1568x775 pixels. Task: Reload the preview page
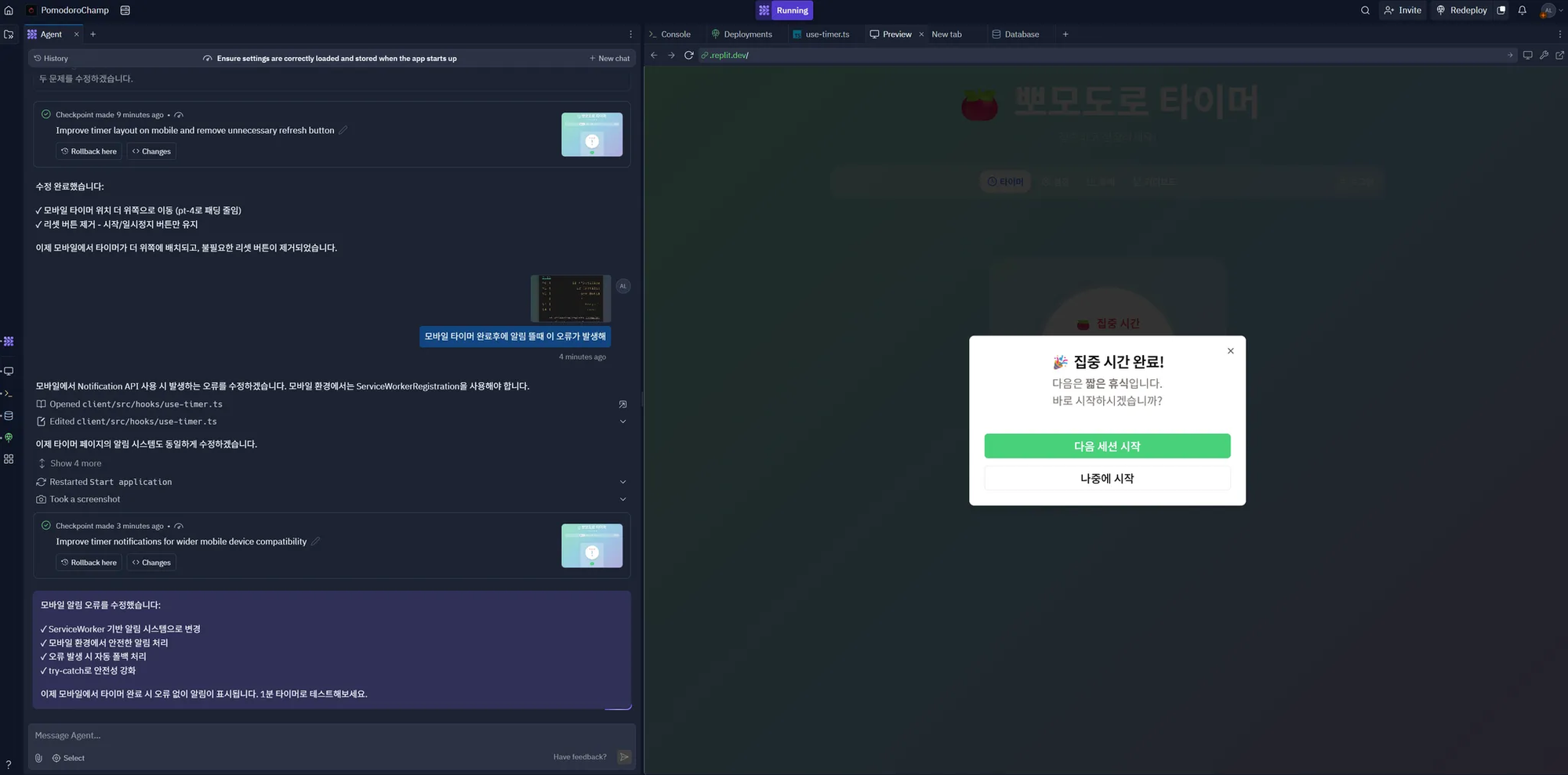click(688, 56)
